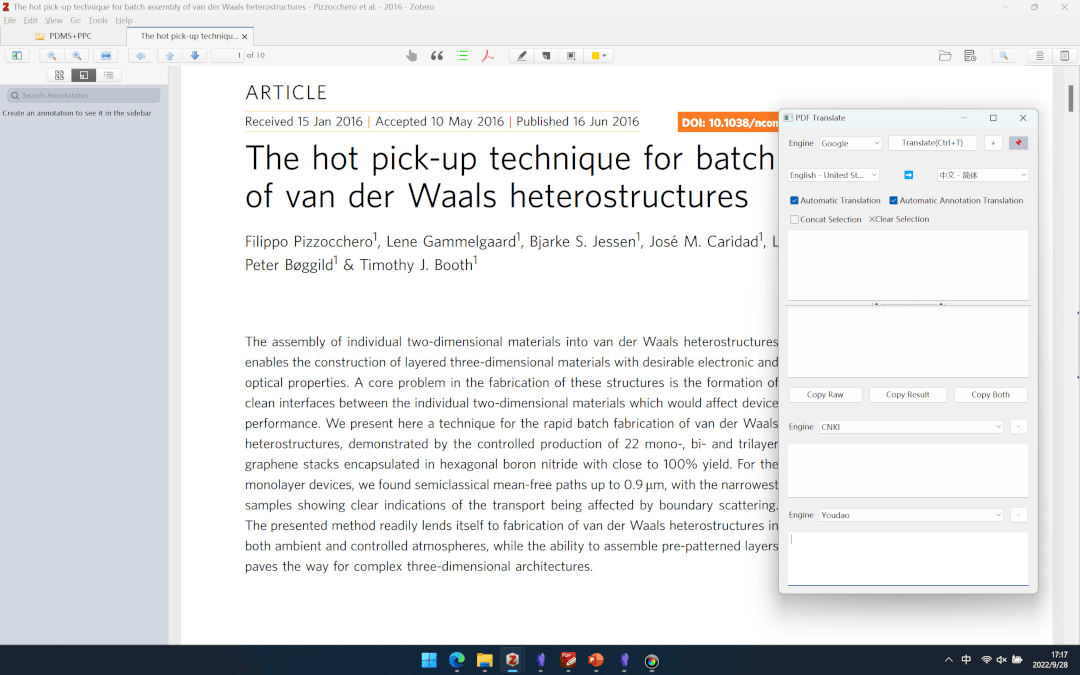Image resolution: width=1080 pixels, height=675 pixels.
Task: Click the open folder icon in toolbar
Action: [x=945, y=56]
